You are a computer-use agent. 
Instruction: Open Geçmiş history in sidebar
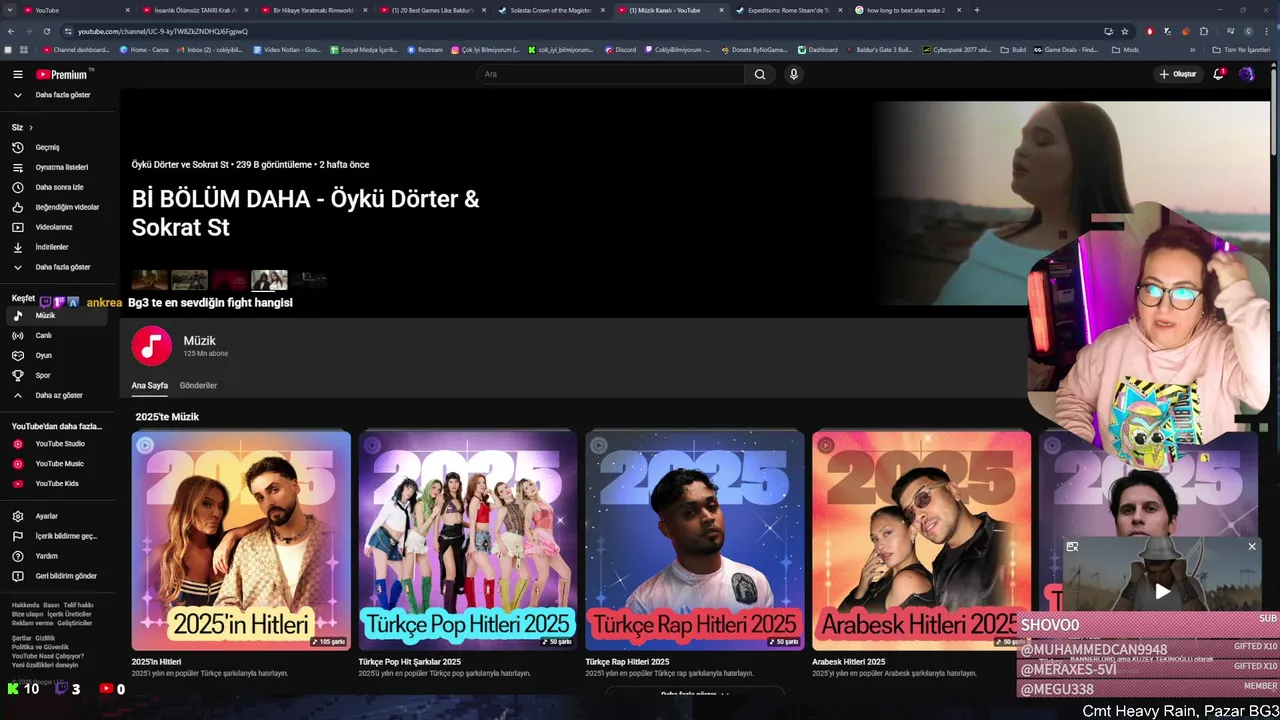click(x=58, y=147)
